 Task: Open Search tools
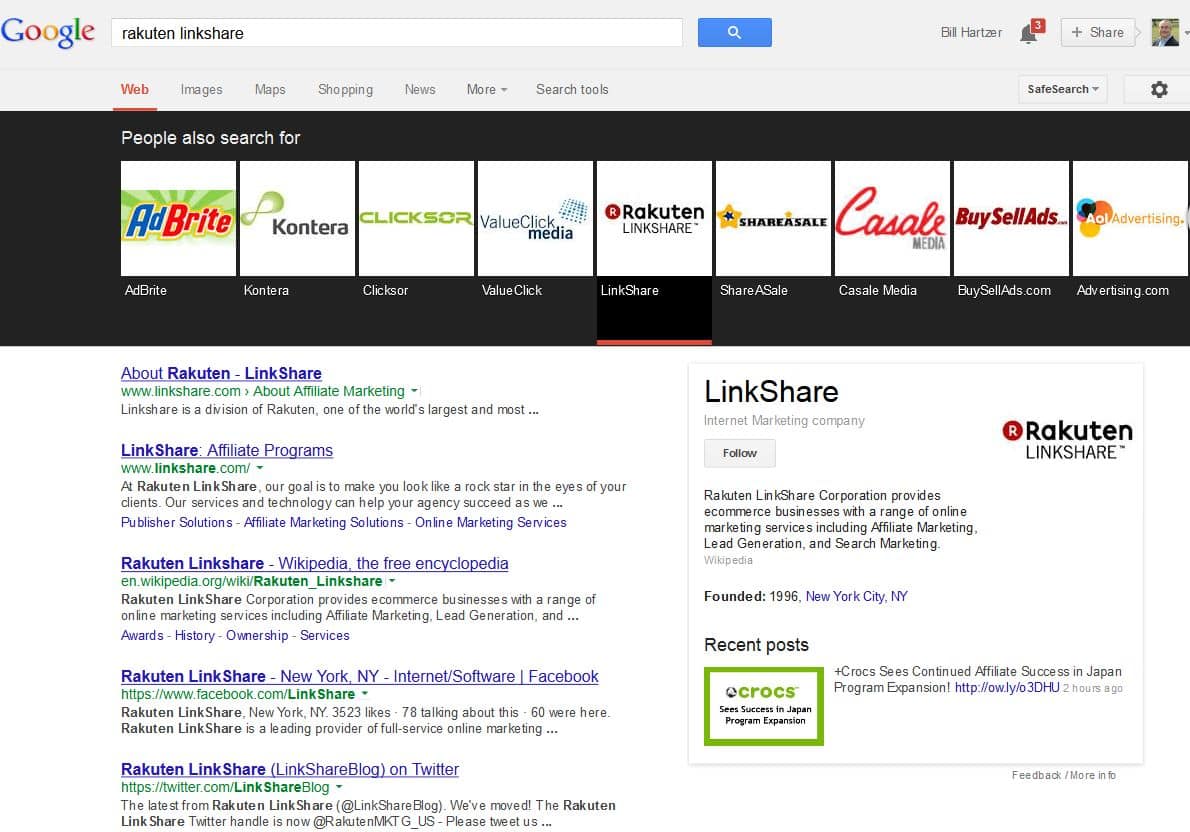point(572,90)
